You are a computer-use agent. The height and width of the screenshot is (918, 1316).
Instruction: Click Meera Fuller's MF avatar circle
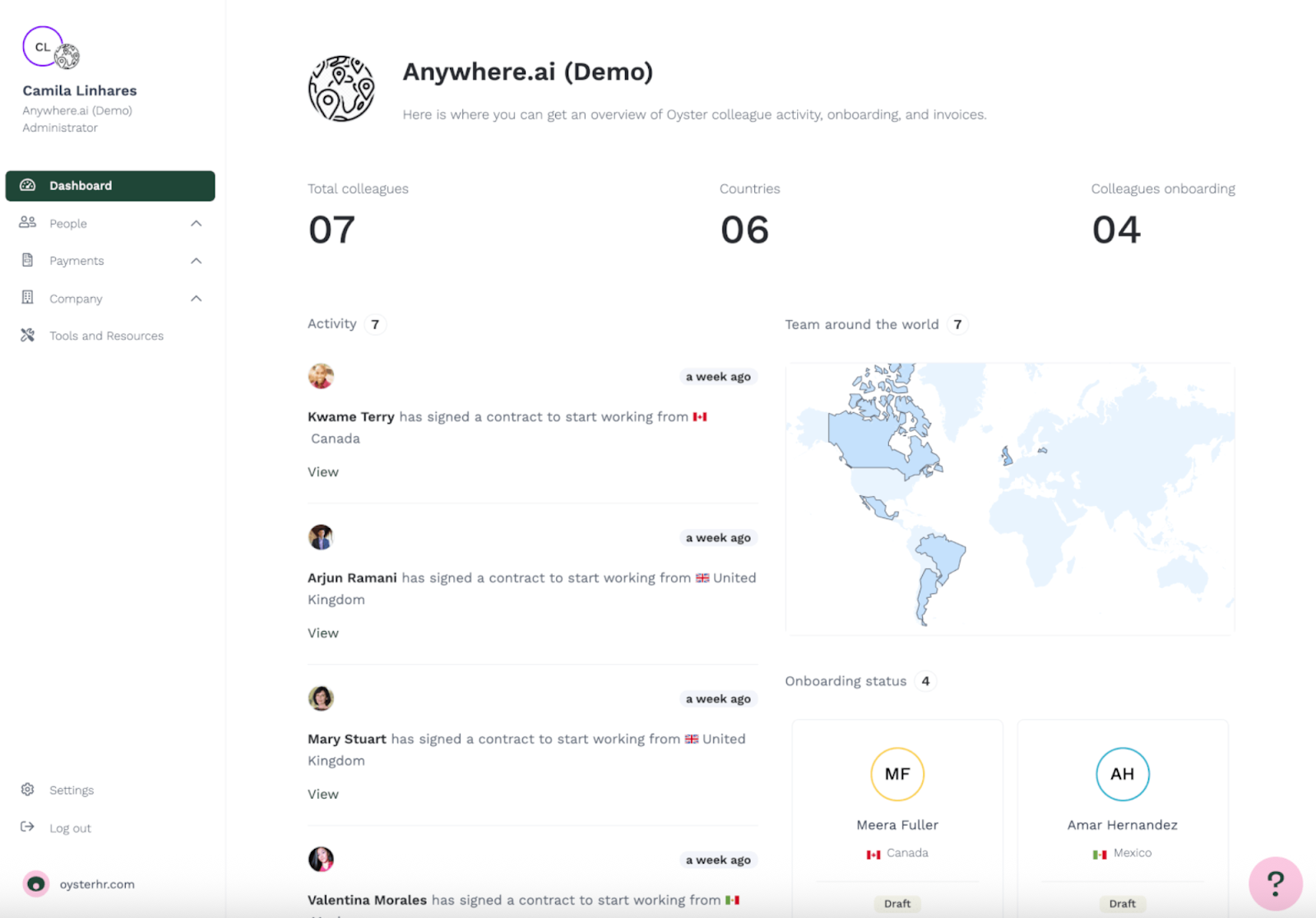[x=897, y=774]
